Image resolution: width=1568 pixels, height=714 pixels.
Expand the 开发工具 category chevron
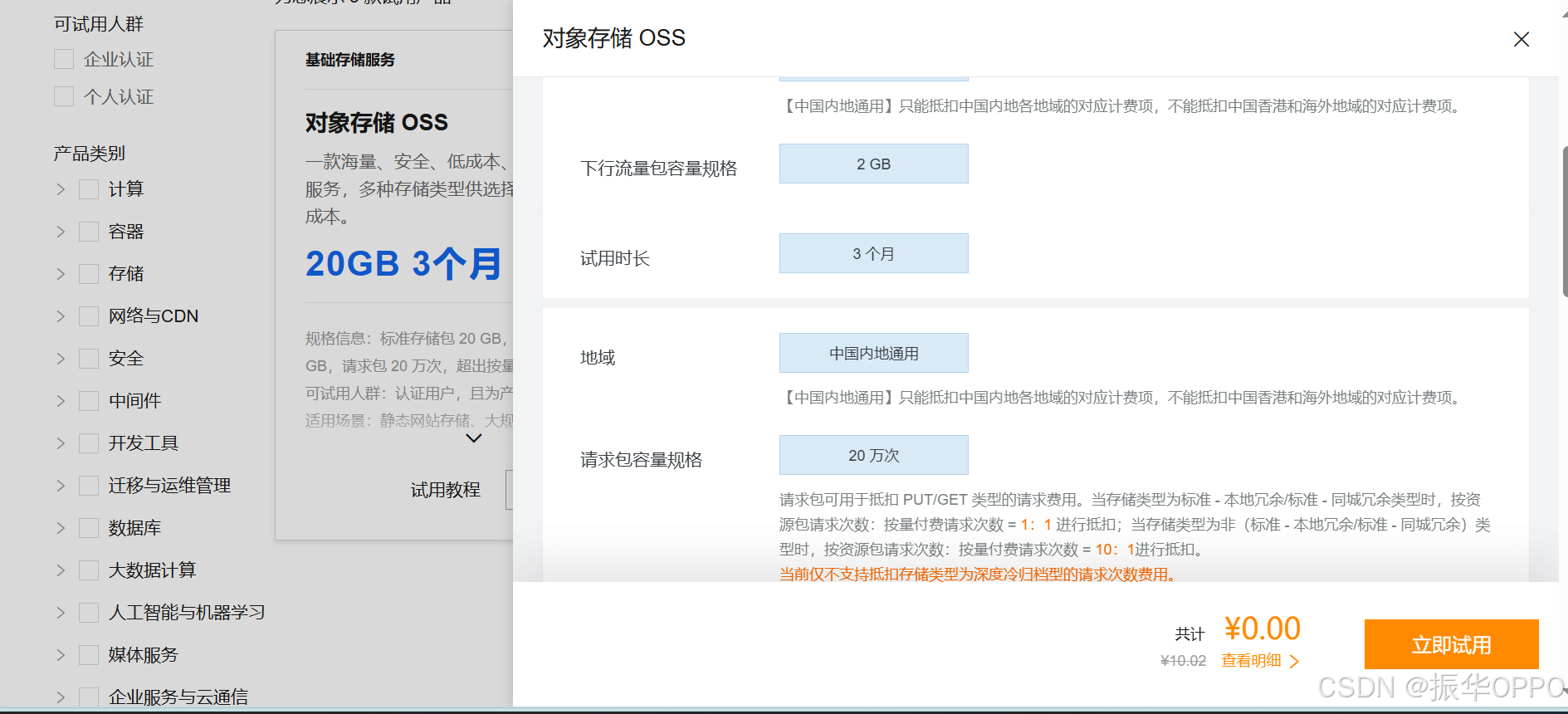pos(61,443)
